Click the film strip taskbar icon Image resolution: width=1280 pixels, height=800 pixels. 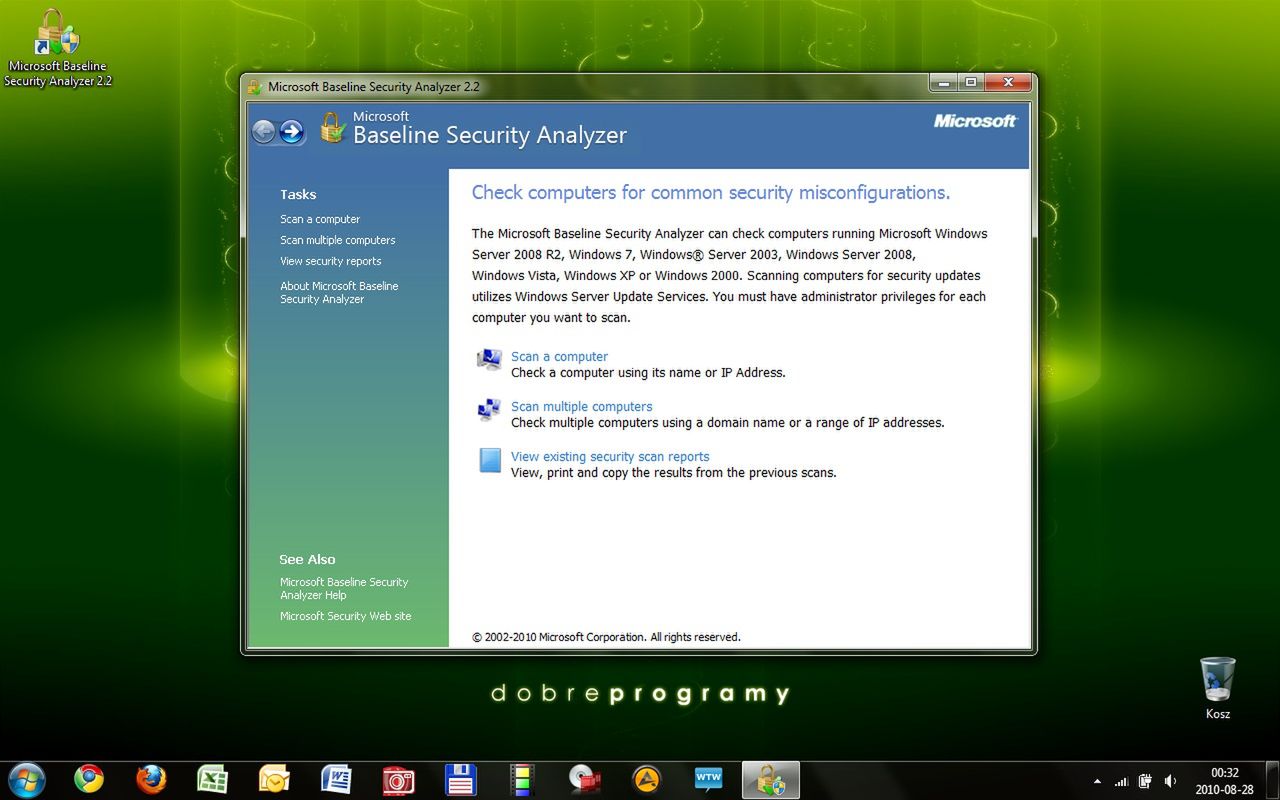coord(522,779)
